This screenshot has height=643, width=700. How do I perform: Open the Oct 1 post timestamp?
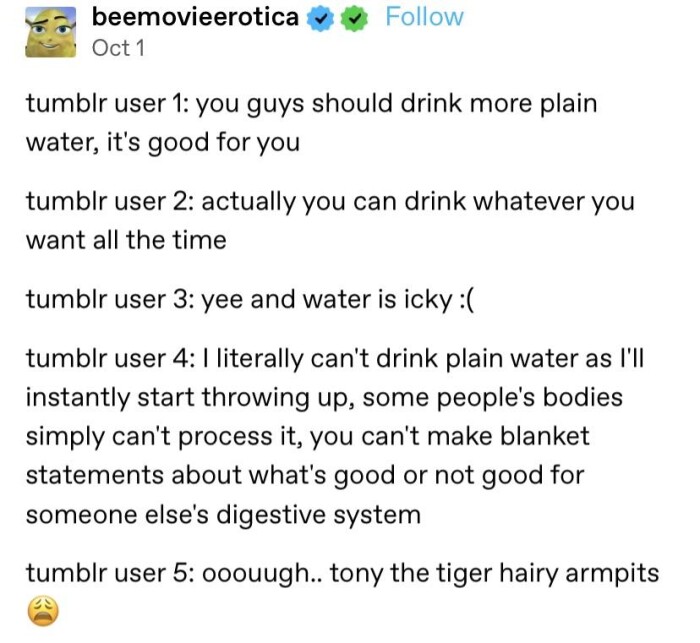point(117,47)
